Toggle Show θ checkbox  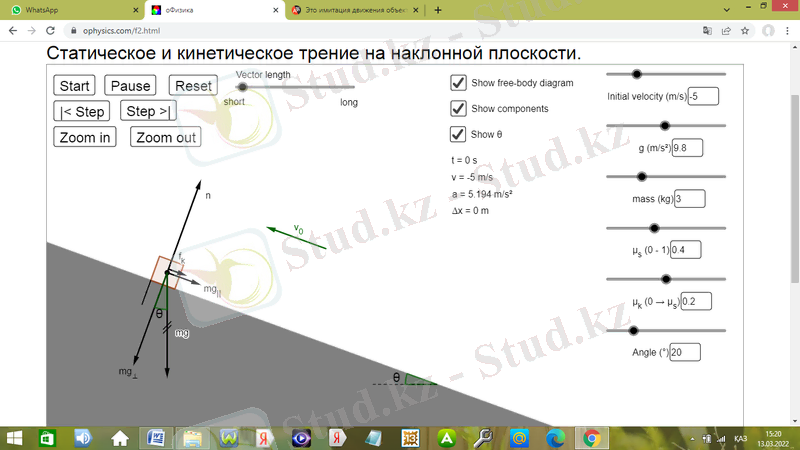coord(458,134)
